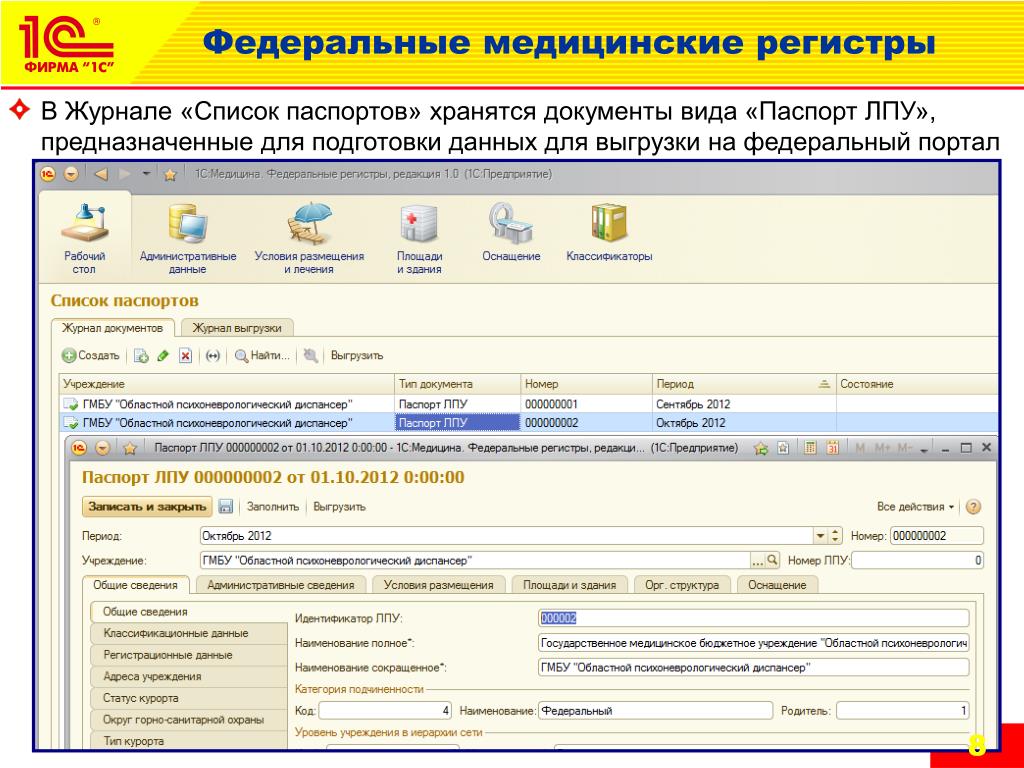
Task: Click the cancel search icon
Action: coord(311,356)
